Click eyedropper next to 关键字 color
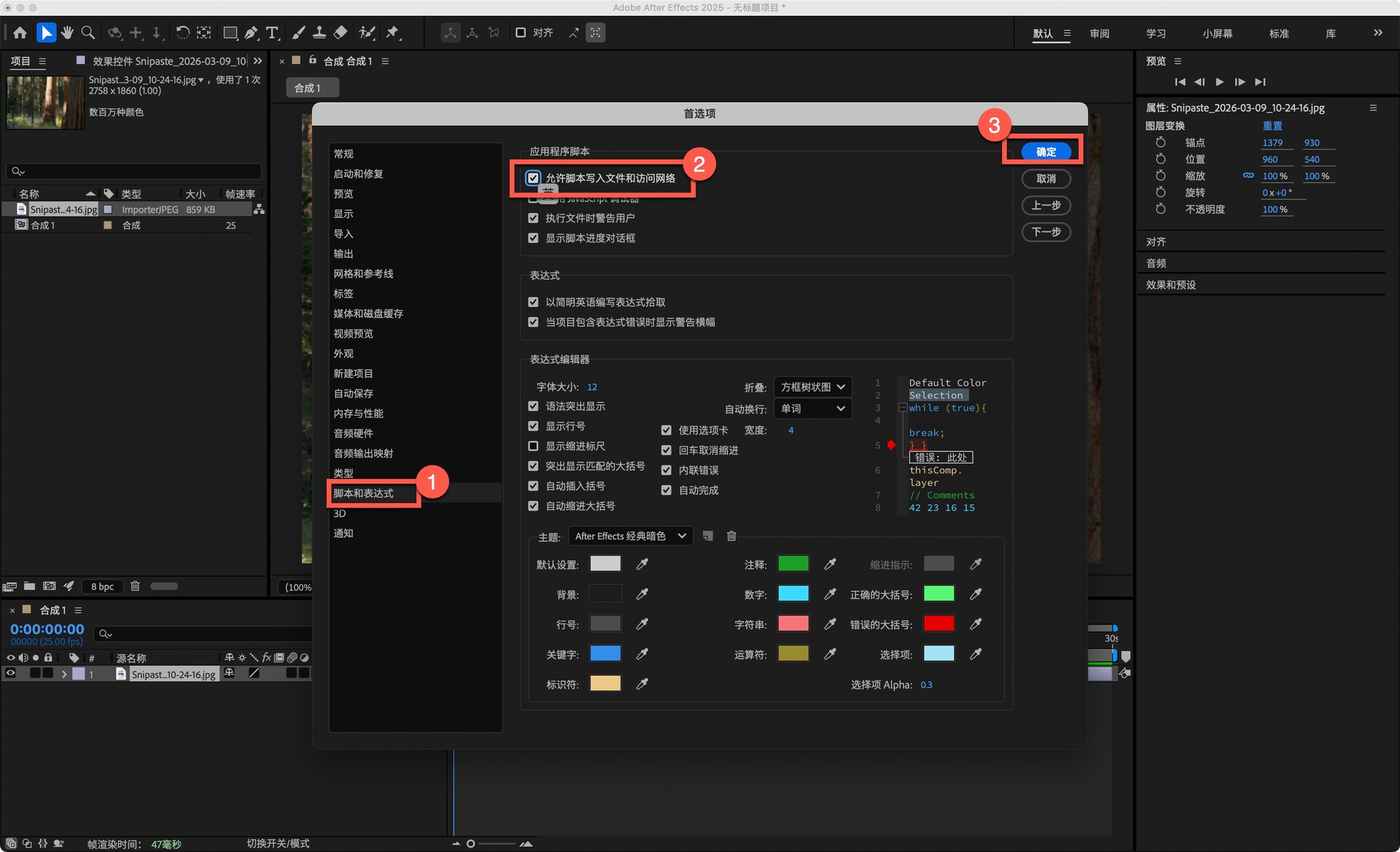Image resolution: width=1400 pixels, height=852 pixels. 642,654
